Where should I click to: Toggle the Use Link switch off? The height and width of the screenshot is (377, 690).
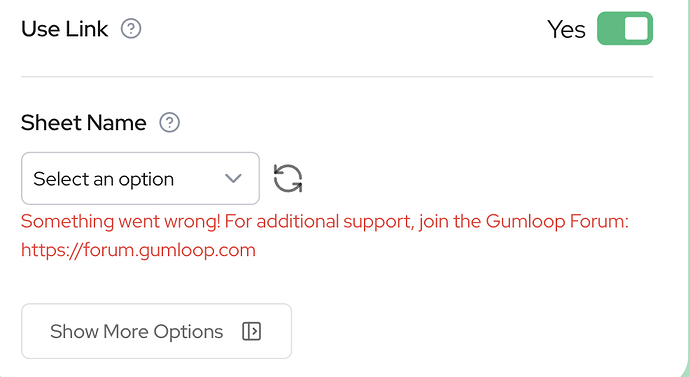click(625, 29)
